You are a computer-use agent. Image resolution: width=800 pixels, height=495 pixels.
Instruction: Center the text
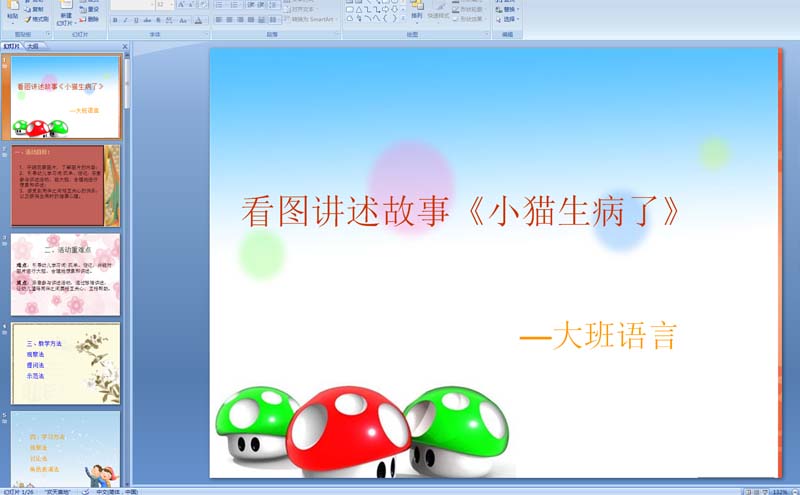click(x=229, y=19)
